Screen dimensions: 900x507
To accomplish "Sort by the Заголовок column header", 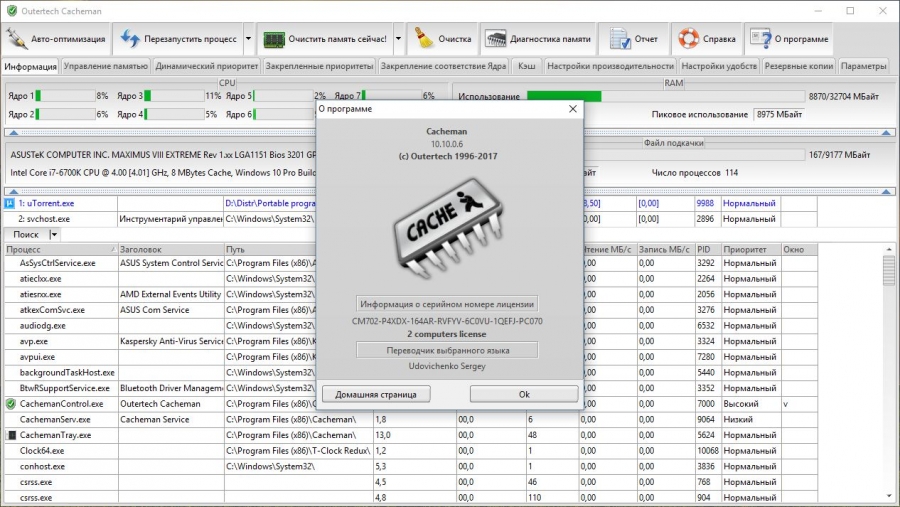I will 170,249.
